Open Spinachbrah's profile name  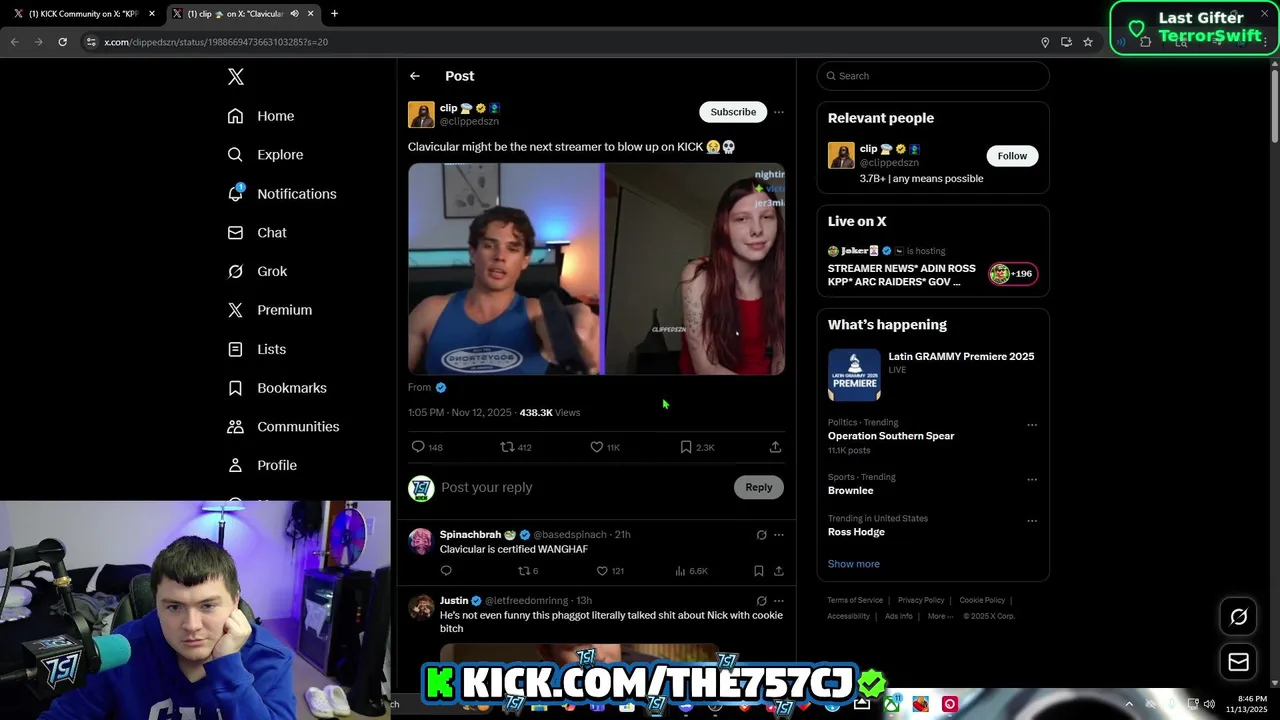pos(470,535)
